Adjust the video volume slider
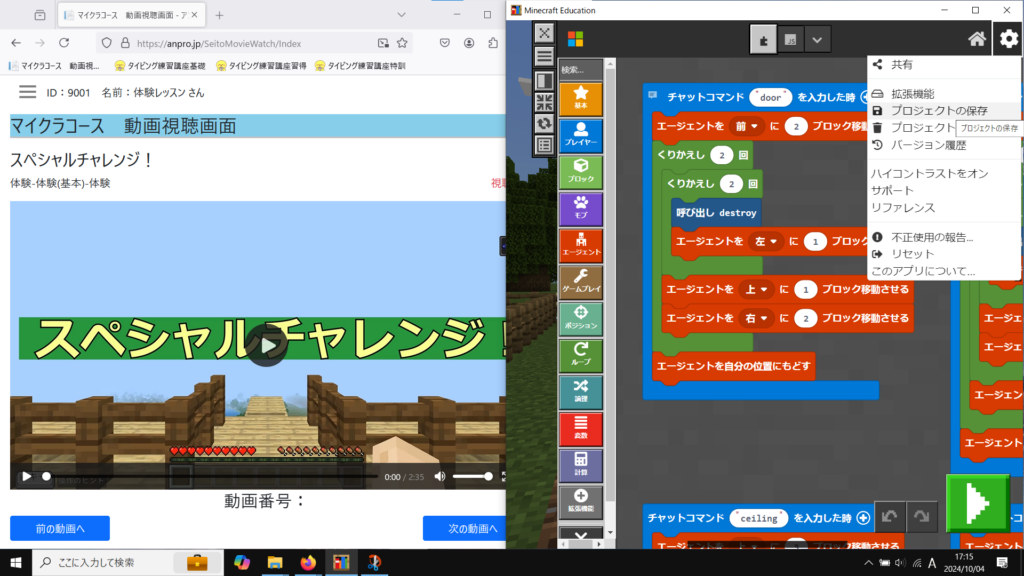The width and height of the screenshot is (1024, 576). click(x=472, y=477)
